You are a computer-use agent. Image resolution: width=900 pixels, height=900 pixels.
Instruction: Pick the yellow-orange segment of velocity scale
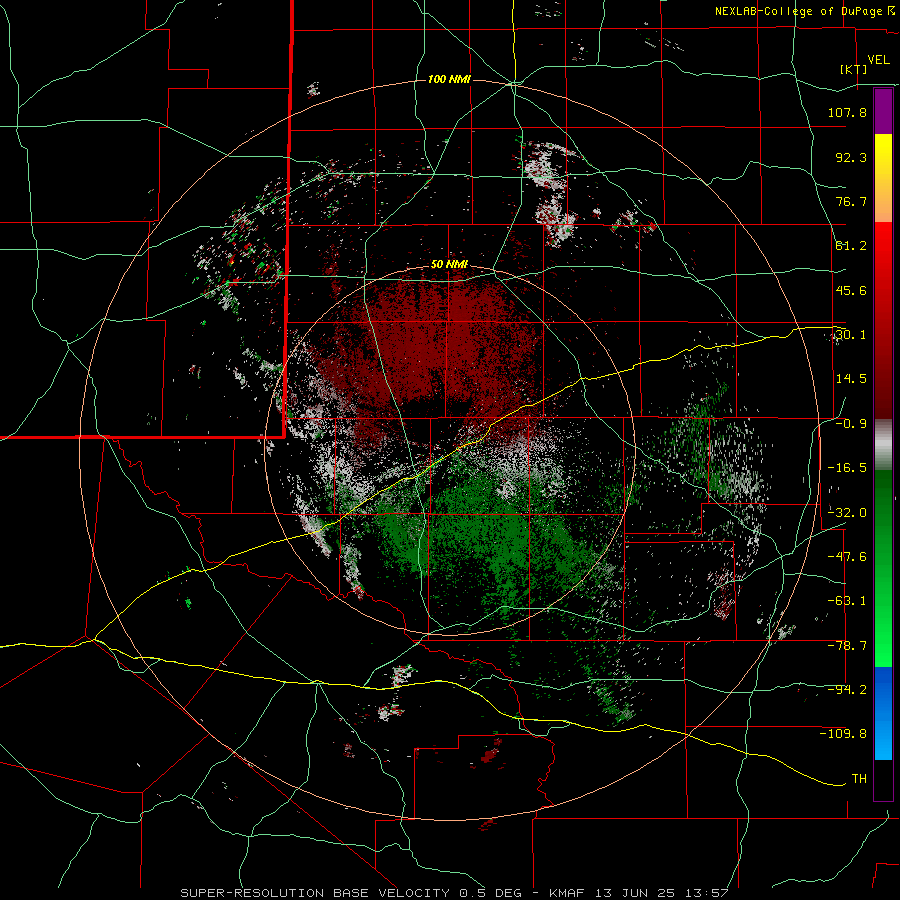(x=883, y=178)
